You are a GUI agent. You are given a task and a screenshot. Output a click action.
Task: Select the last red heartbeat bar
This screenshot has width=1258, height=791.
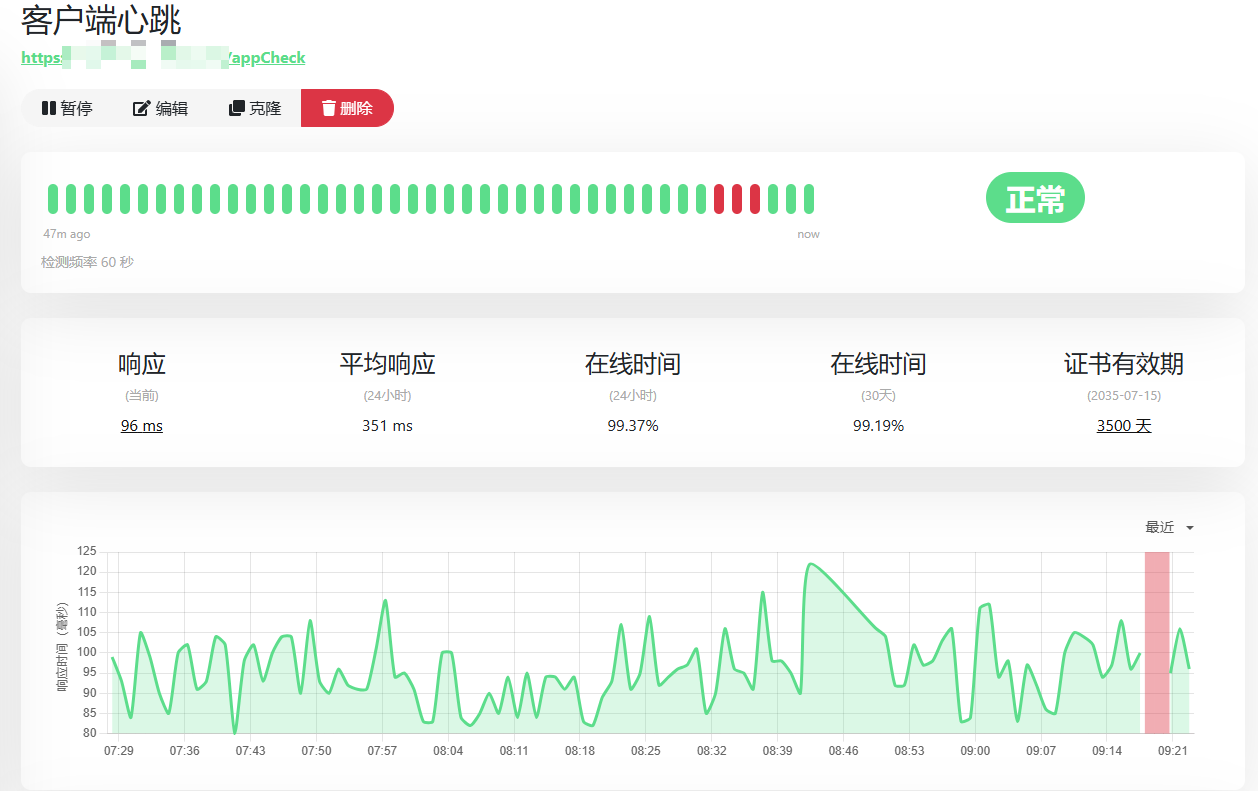pos(755,199)
